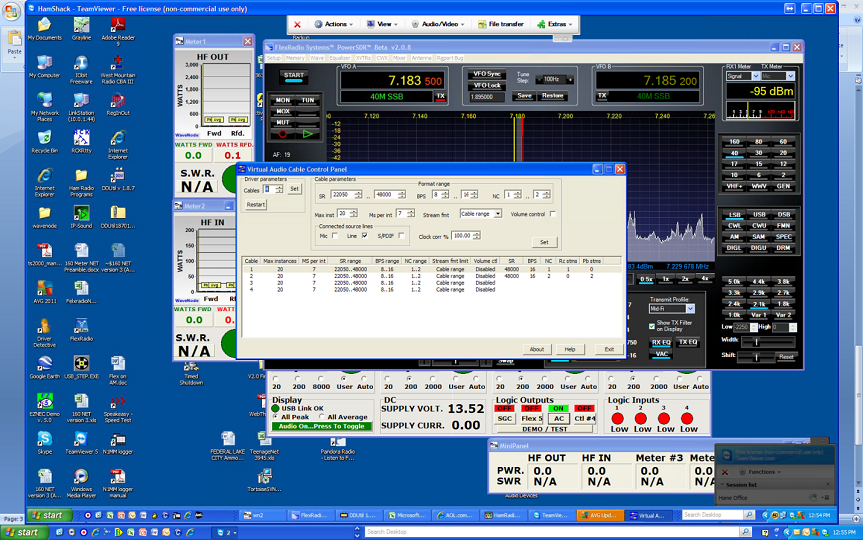Open Google Earth desktop shortcut
This screenshot has width=863, height=540.
click(44, 362)
